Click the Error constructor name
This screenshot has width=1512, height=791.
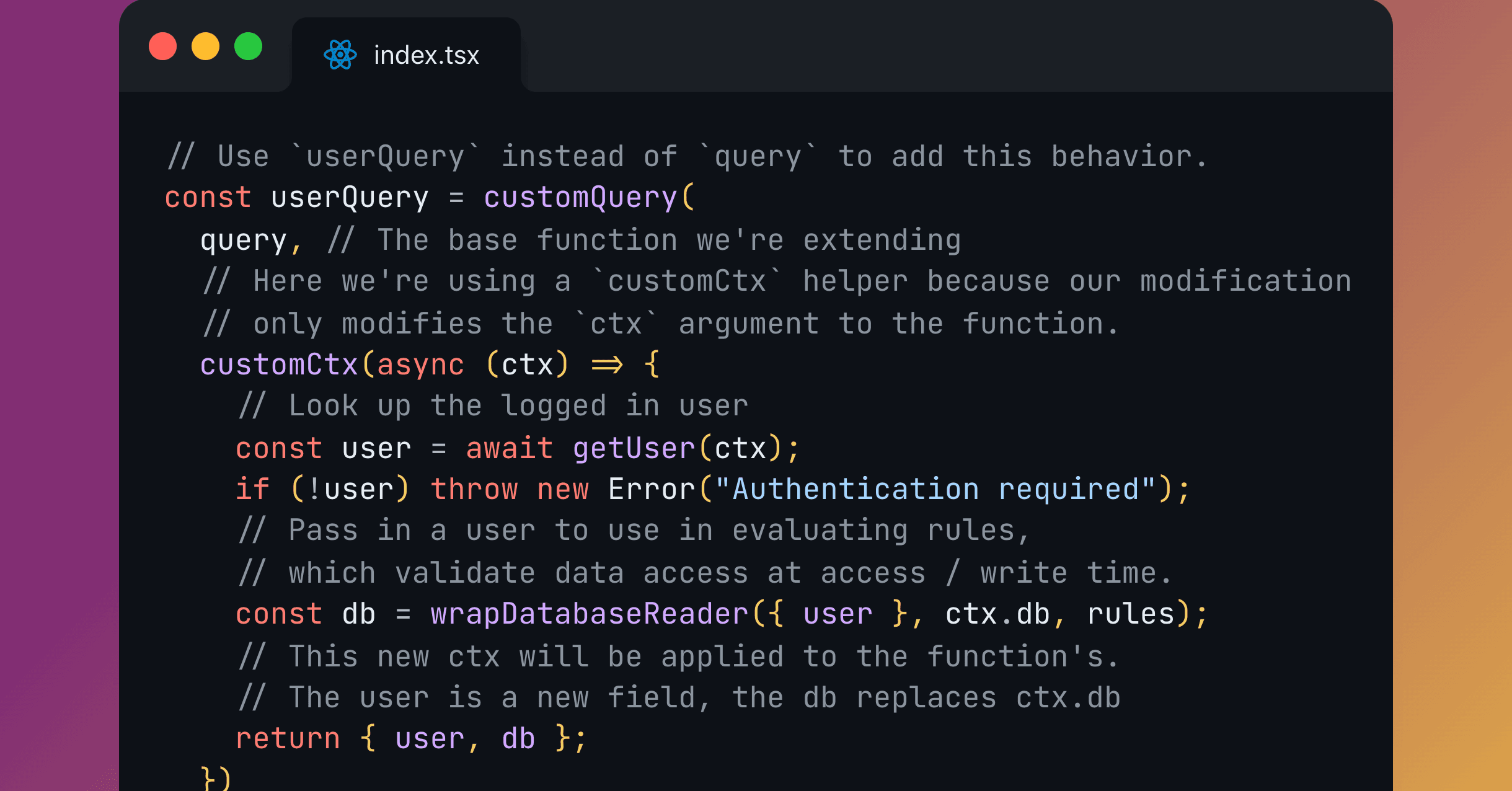pos(652,490)
